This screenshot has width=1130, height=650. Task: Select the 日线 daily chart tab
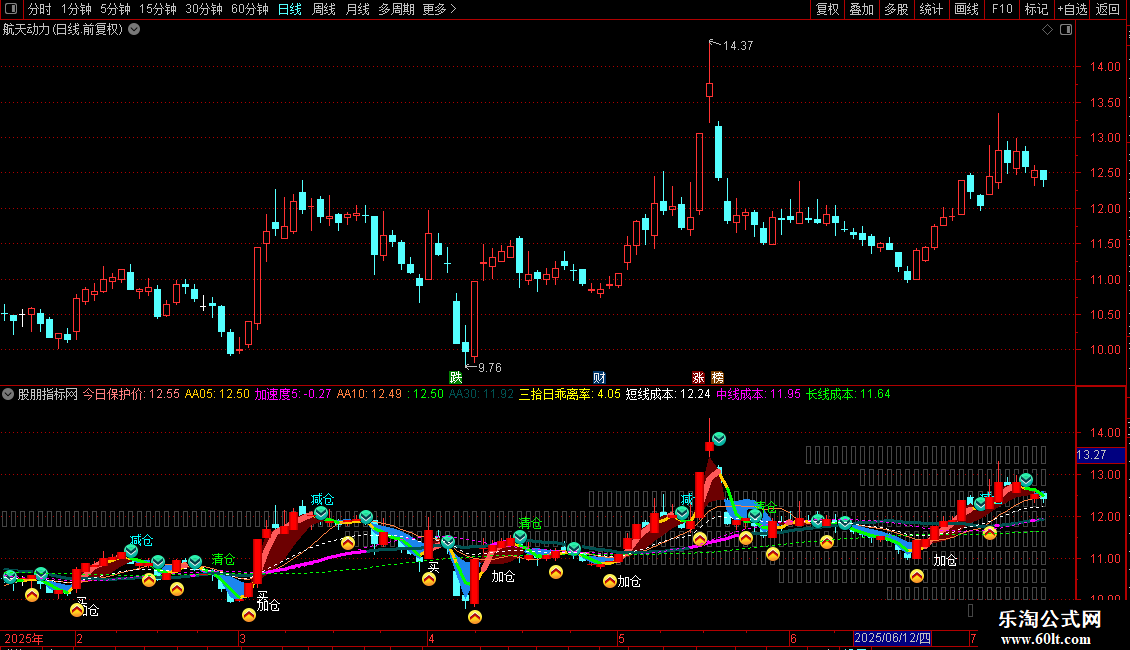(290, 9)
